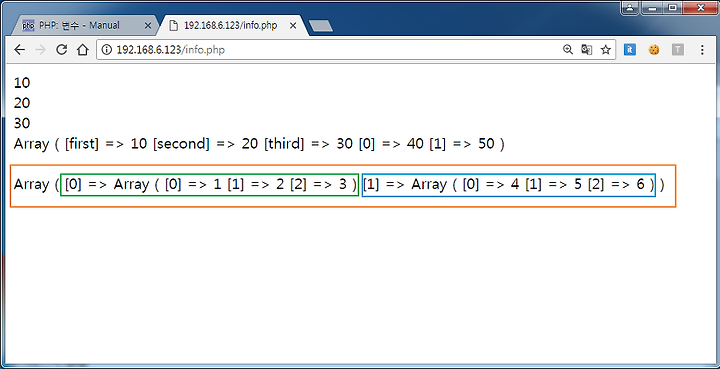Open a new tab

pos(321,26)
